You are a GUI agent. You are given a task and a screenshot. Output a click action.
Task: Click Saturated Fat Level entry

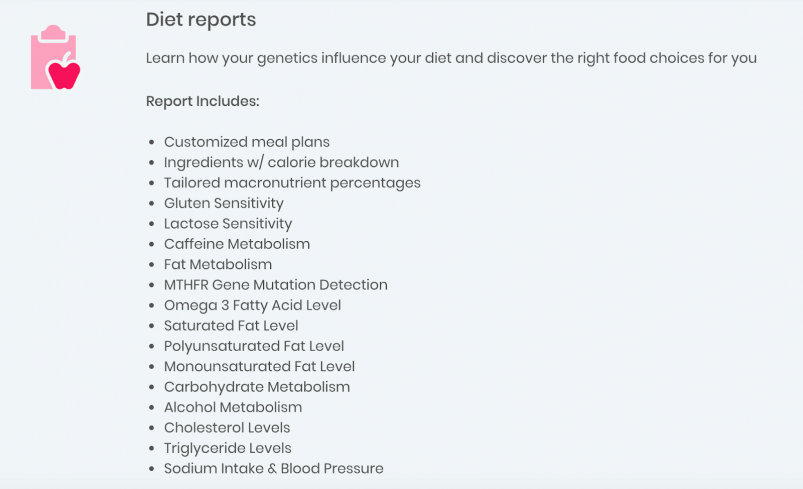(231, 326)
